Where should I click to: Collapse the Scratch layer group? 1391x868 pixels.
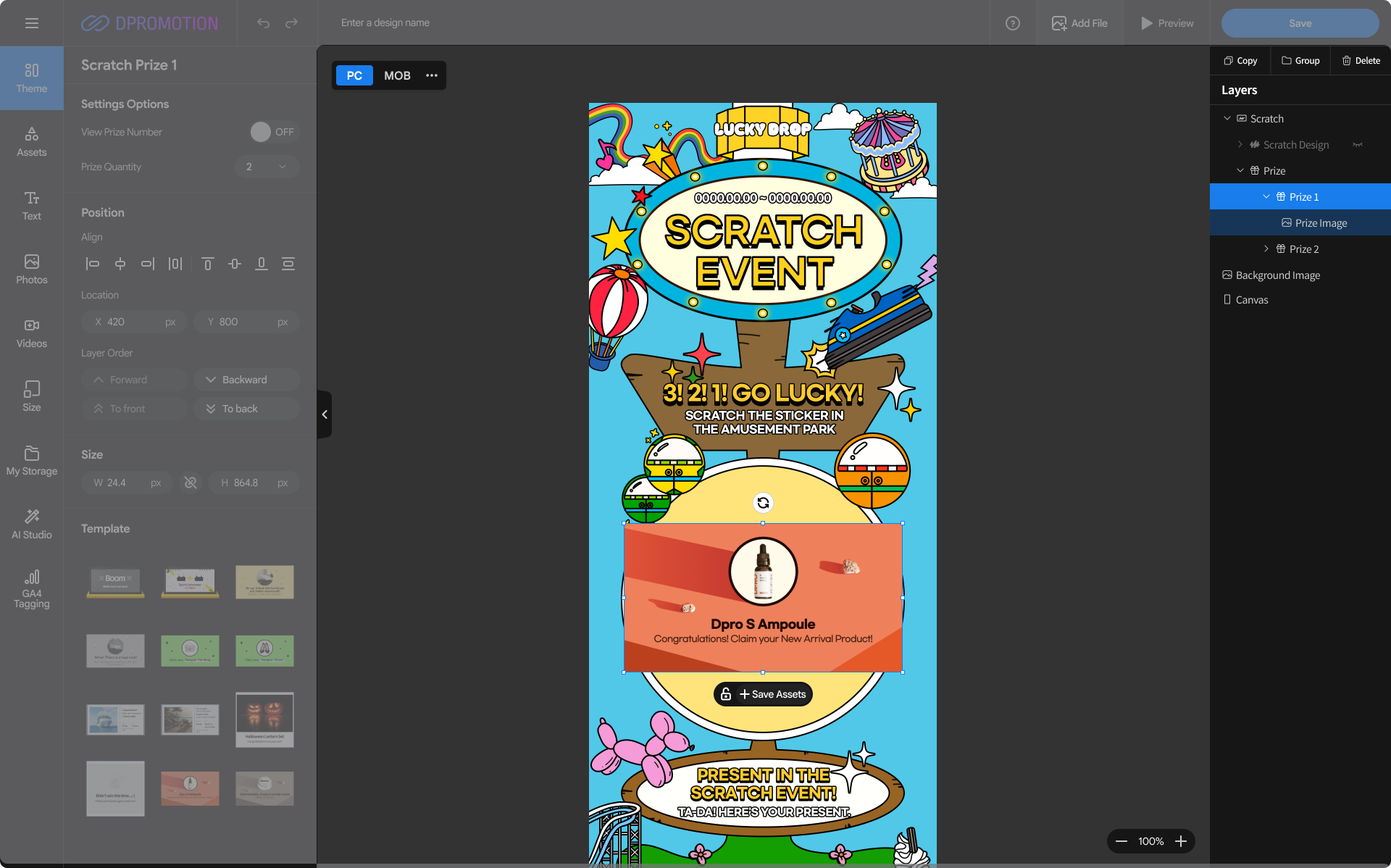(x=1227, y=118)
